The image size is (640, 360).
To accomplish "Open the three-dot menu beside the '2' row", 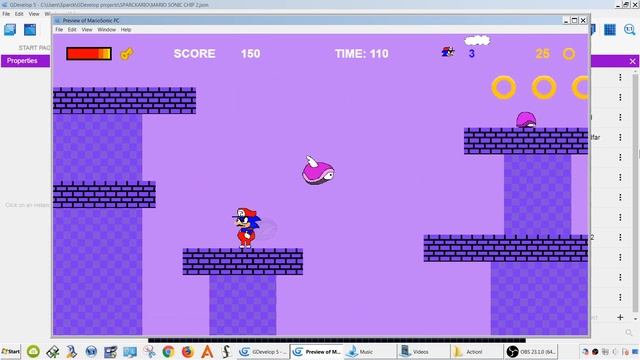I will (x=620, y=237).
